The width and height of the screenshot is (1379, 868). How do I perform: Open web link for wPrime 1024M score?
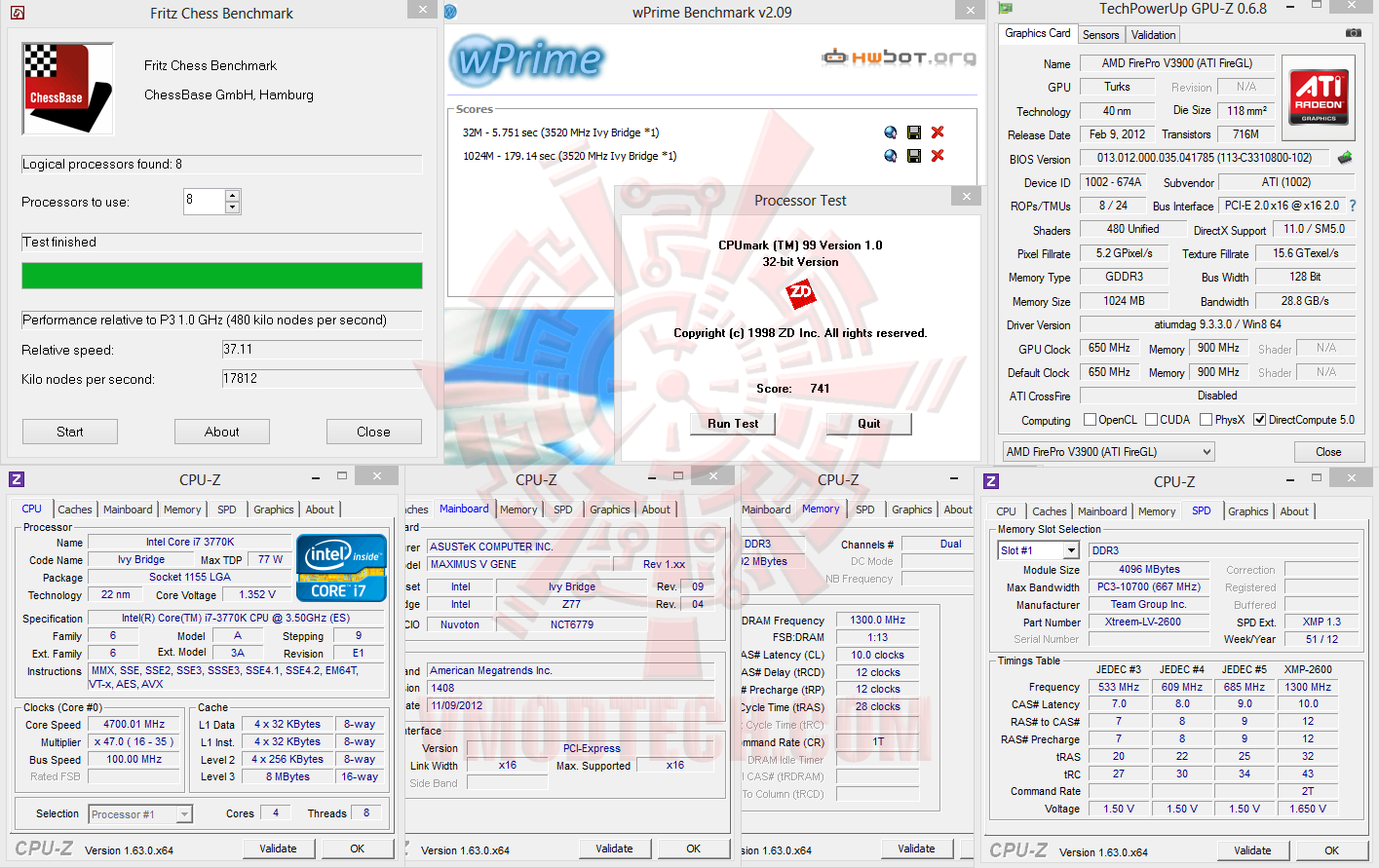pyautogui.click(x=890, y=156)
